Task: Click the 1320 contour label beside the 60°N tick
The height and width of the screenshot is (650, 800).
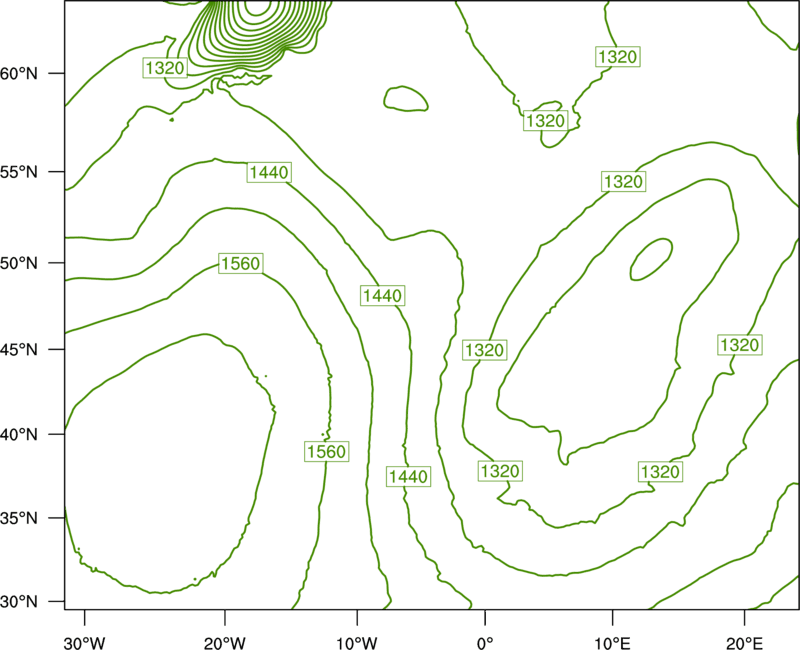Action: point(165,67)
